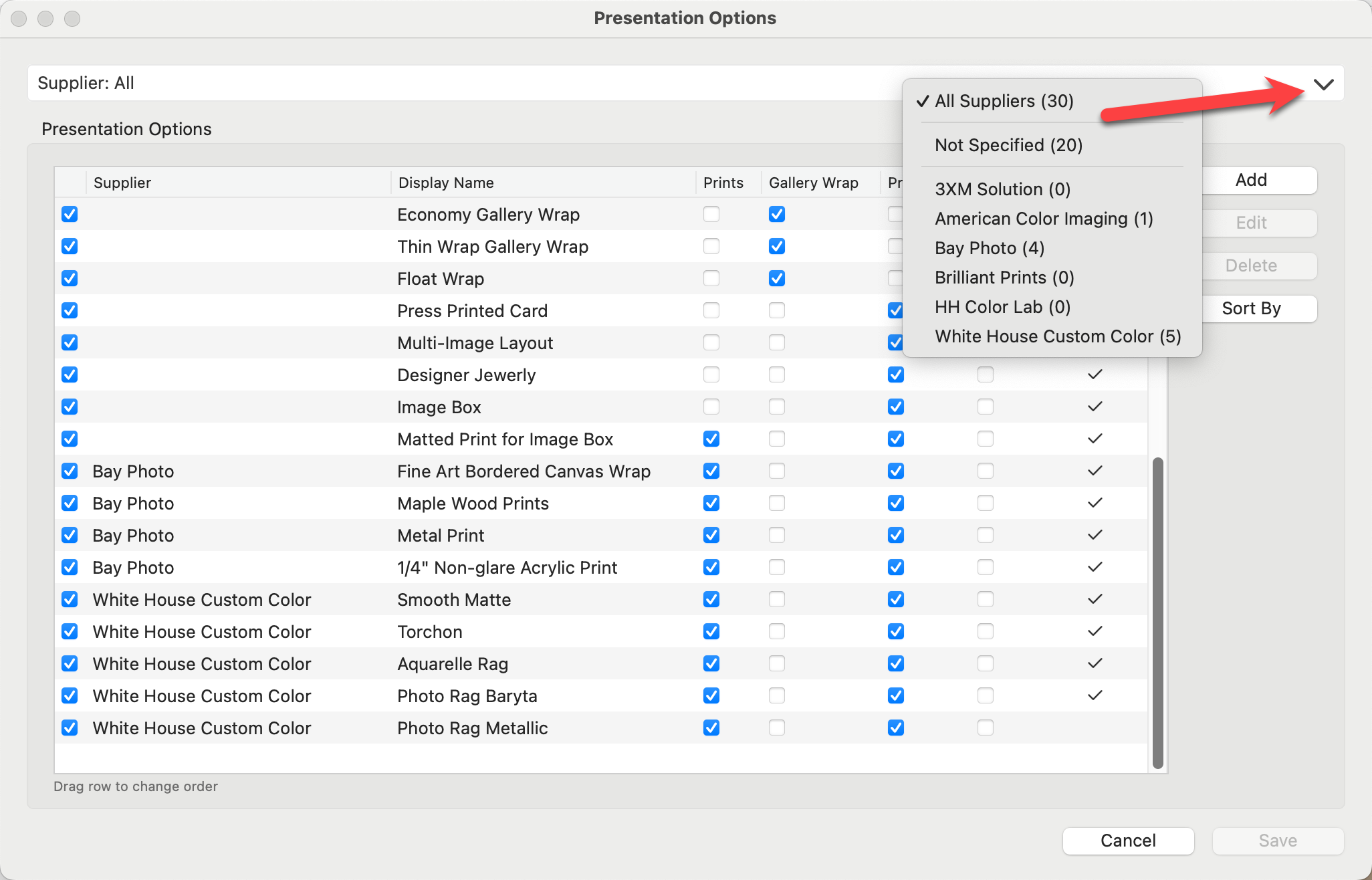Click the Add button
Viewport: 1372px width, 880px height.
point(1250,180)
